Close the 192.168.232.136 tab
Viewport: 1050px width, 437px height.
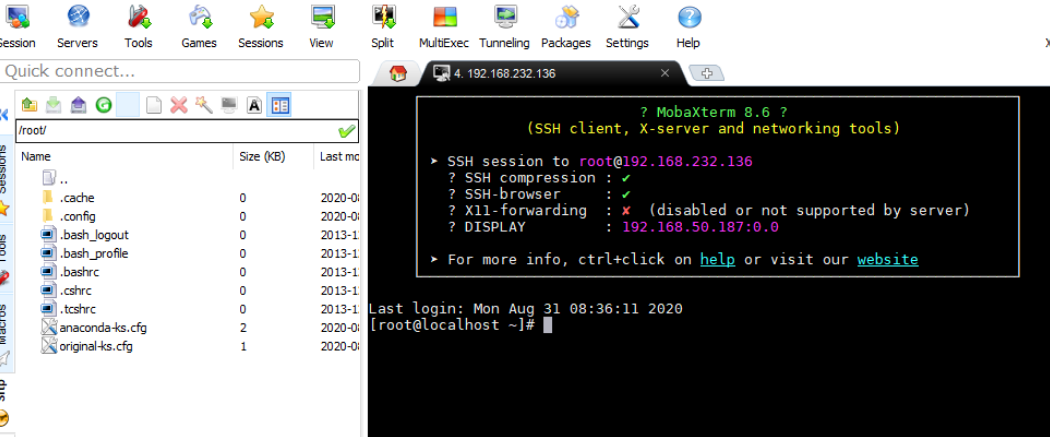(x=664, y=73)
